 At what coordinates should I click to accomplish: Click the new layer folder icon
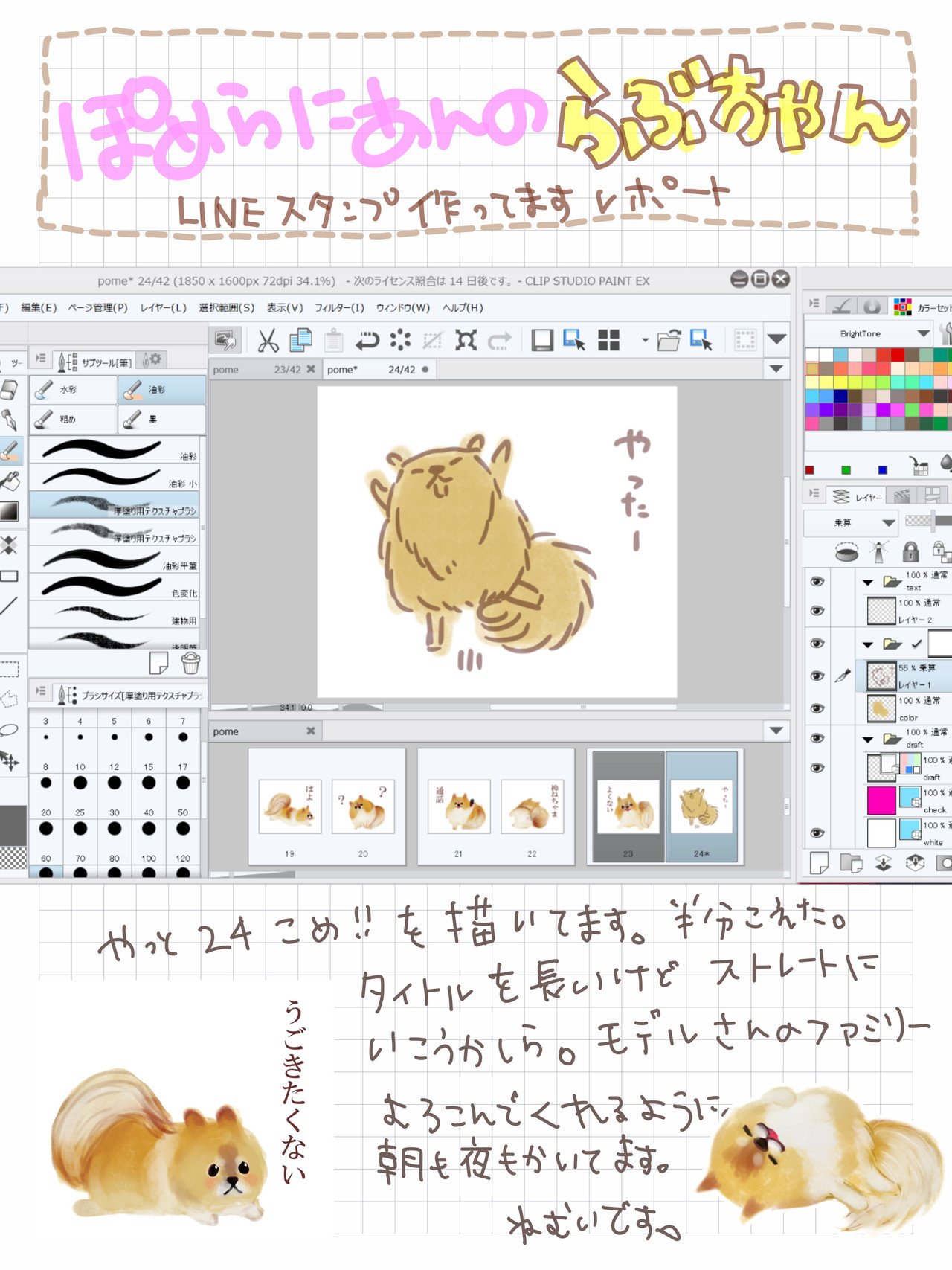(851, 863)
